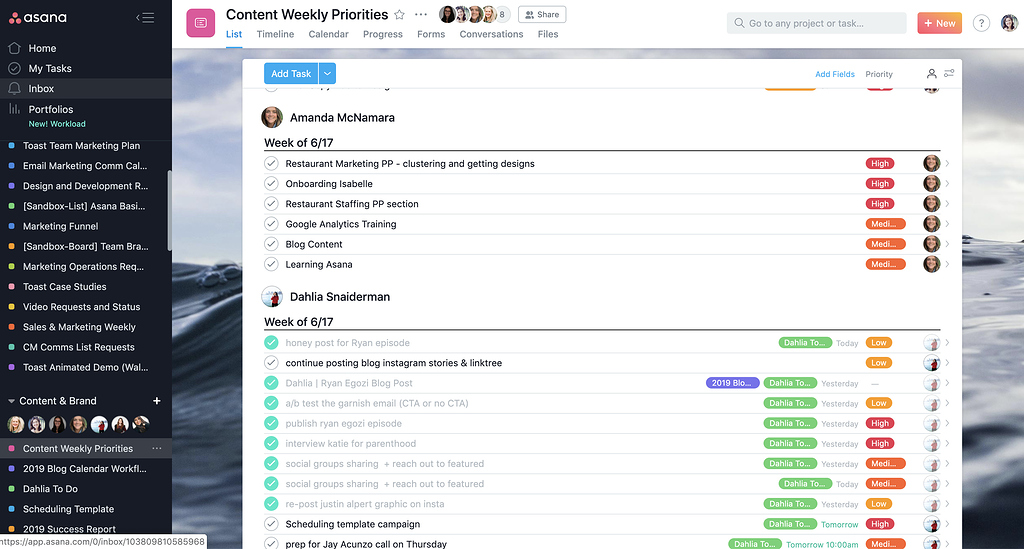Click the view filter sliders icon

click(949, 73)
